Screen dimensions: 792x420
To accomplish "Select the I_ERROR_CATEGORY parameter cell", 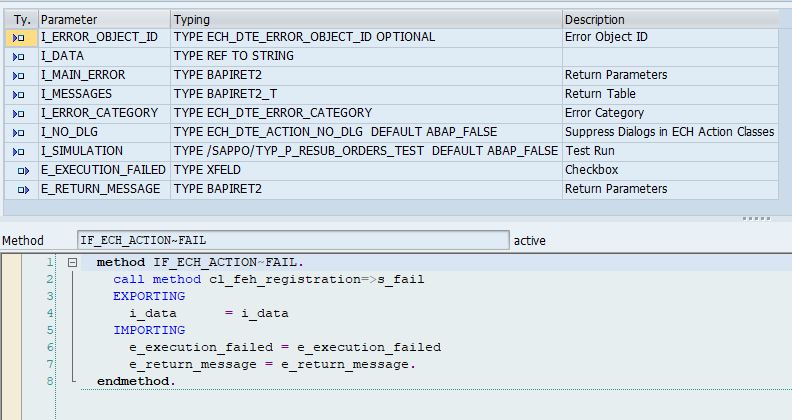I will (105, 113).
